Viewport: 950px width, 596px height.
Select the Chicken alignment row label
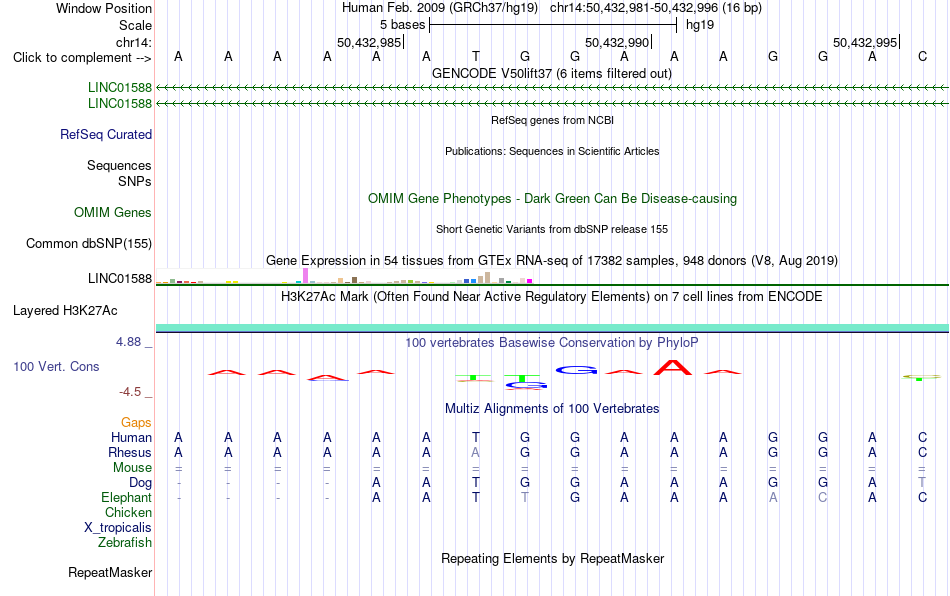pyautogui.click(x=128, y=512)
